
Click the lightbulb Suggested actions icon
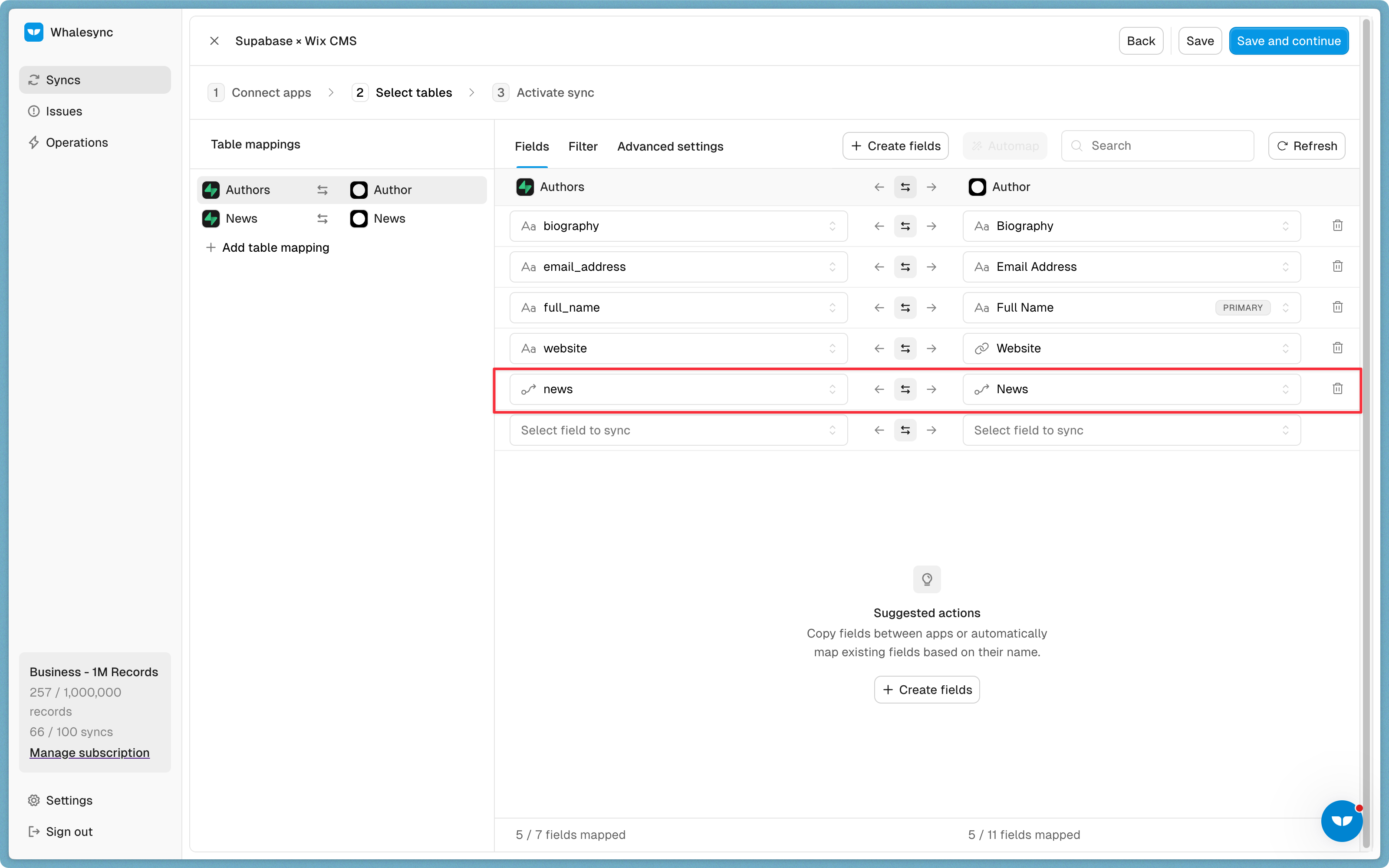coord(926,579)
